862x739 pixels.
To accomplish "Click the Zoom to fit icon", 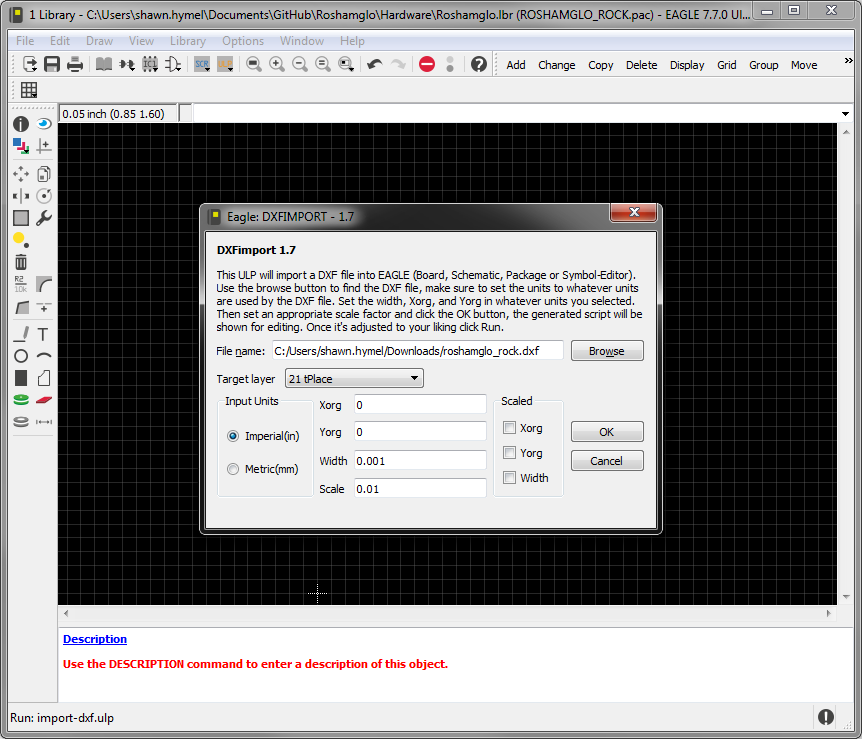I will (254, 64).
